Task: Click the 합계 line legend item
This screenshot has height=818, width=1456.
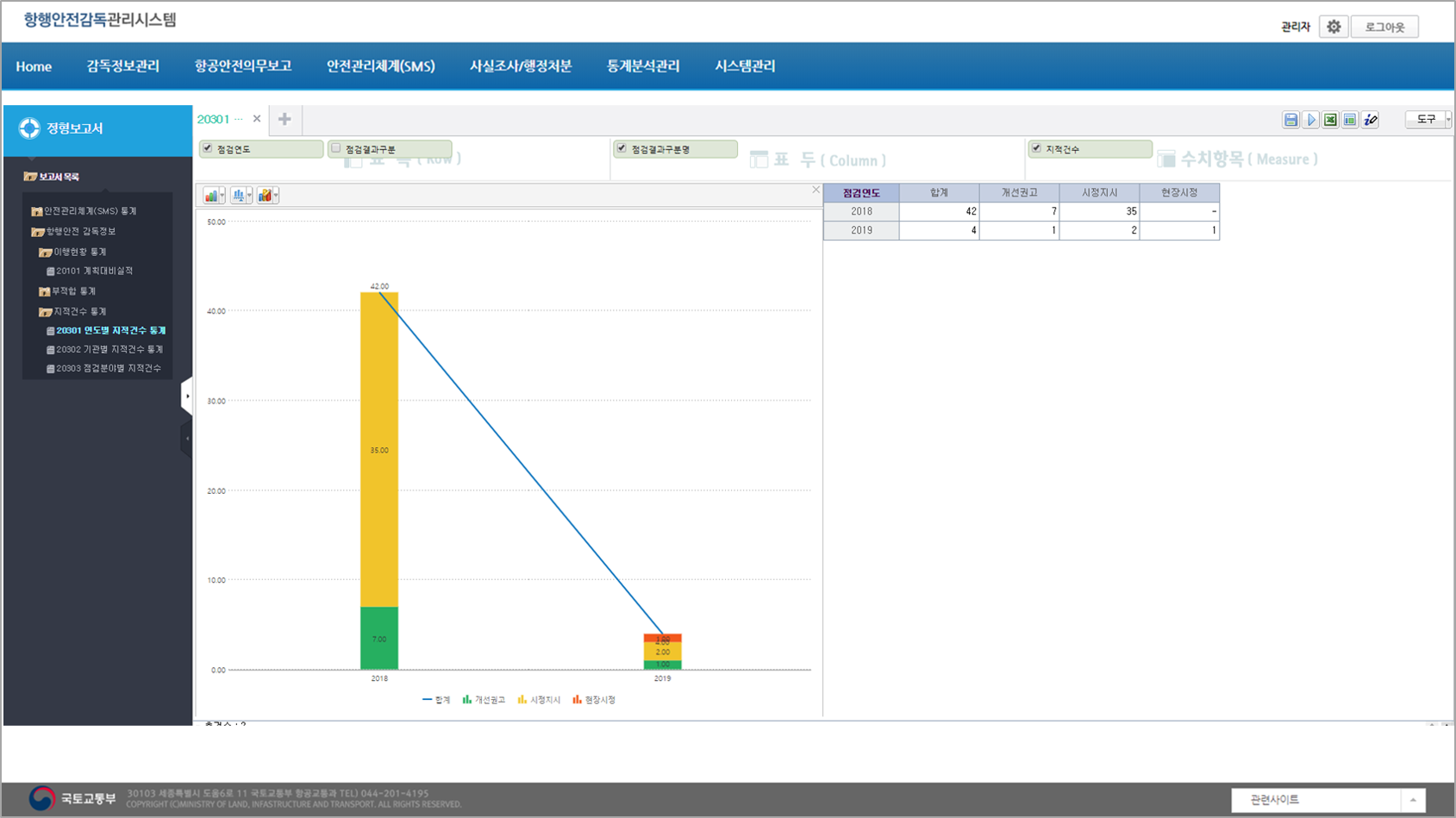Action: [436, 700]
